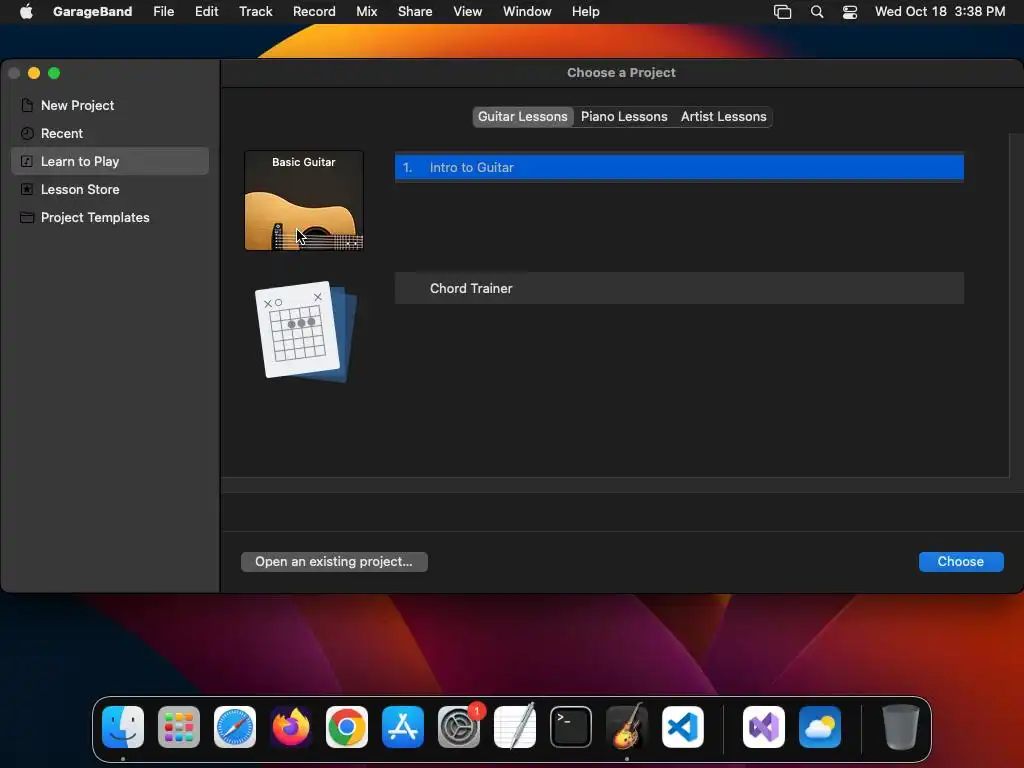The height and width of the screenshot is (768, 1024).
Task: Open Finder from the Dock
Action: [x=123, y=727]
